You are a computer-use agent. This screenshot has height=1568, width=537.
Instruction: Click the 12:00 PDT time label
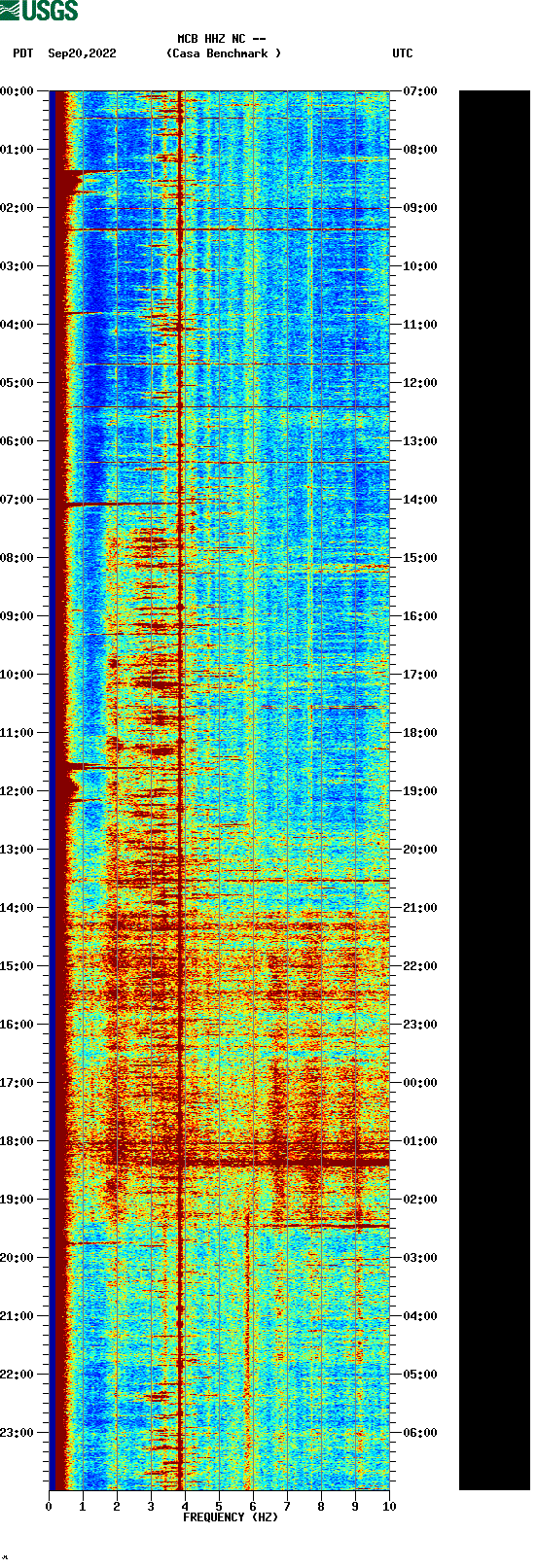pyautogui.click(x=18, y=791)
